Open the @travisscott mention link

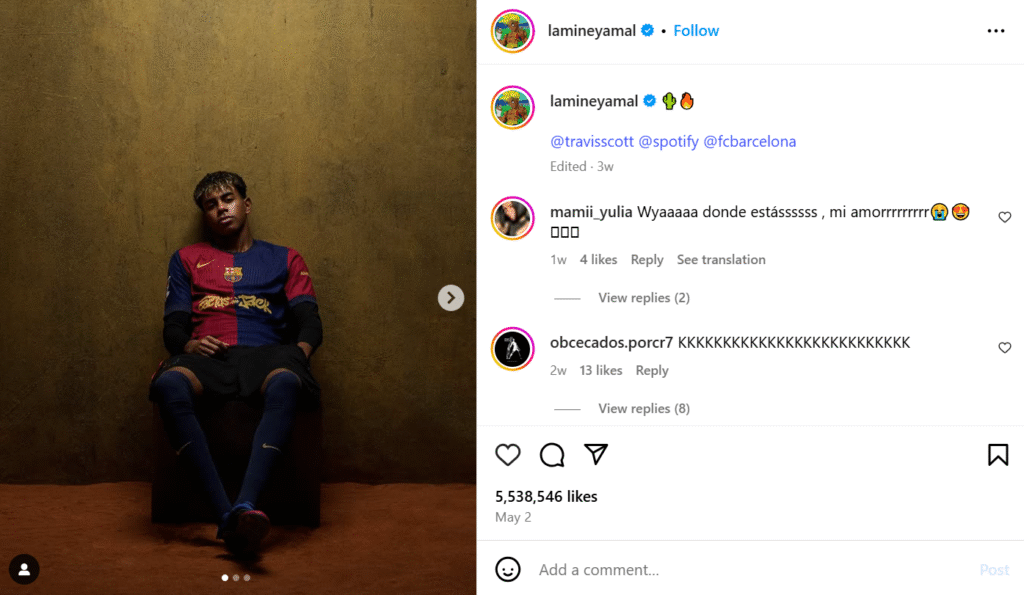click(591, 142)
